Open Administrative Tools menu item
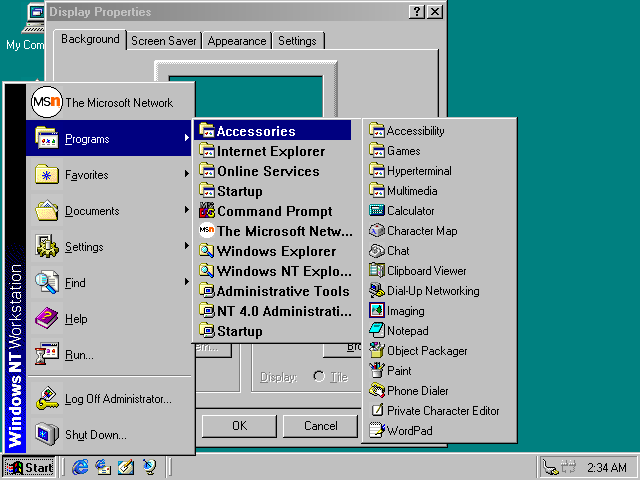 click(273, 291)
